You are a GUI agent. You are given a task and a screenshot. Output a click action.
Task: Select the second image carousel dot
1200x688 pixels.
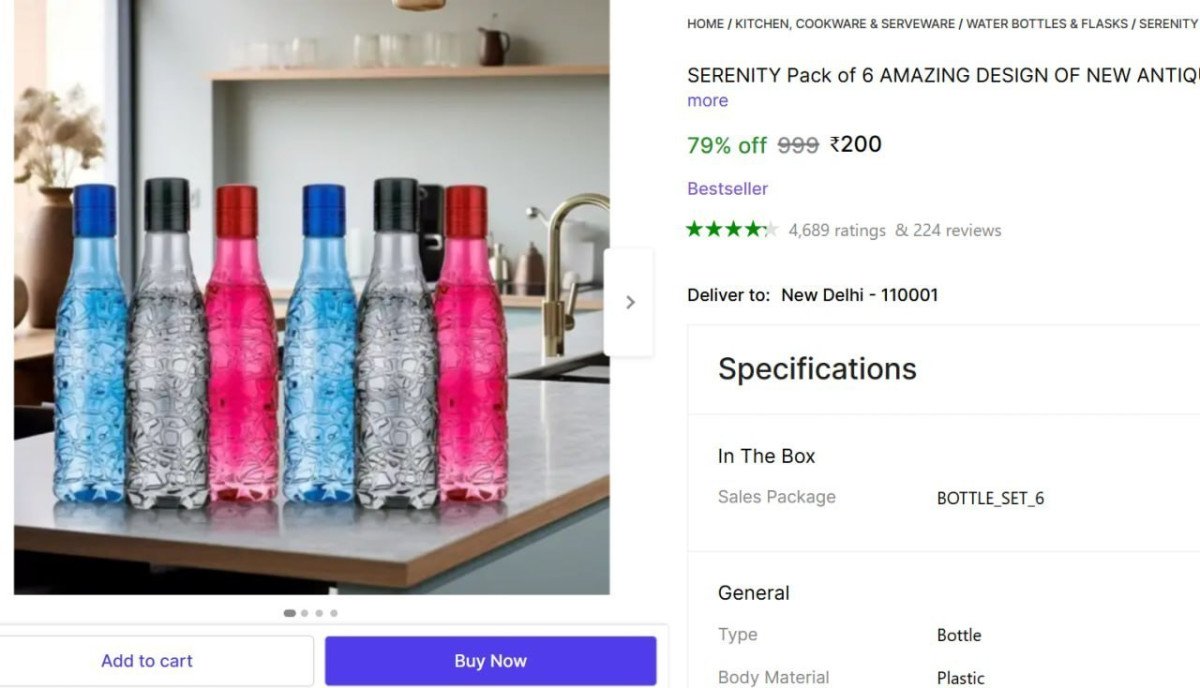[x=305, y=613]
